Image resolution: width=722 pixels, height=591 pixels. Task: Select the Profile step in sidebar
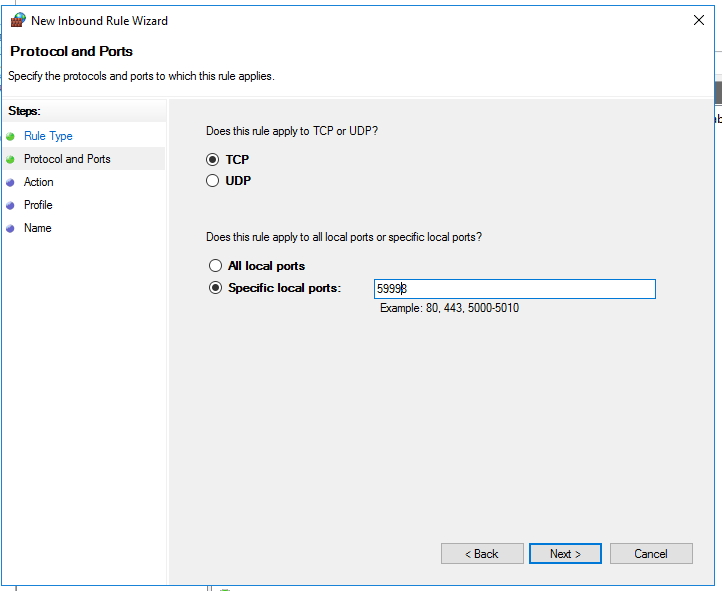[38, 205]
